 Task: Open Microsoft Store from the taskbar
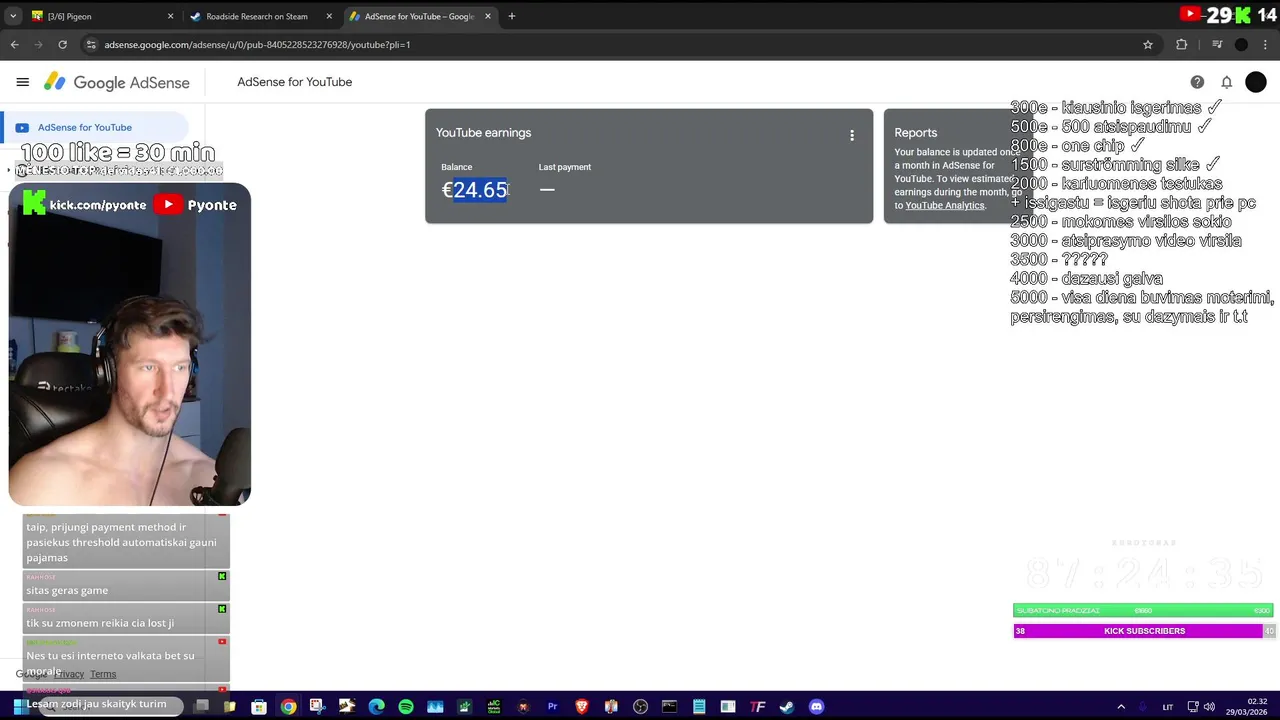259,707
